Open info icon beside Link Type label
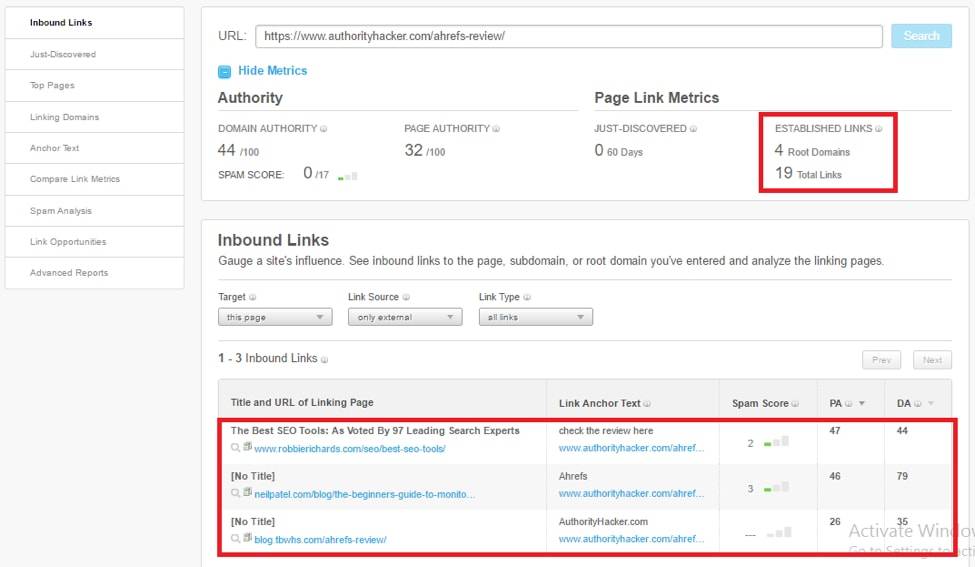 pyautogui.click(x=527, y=297)
